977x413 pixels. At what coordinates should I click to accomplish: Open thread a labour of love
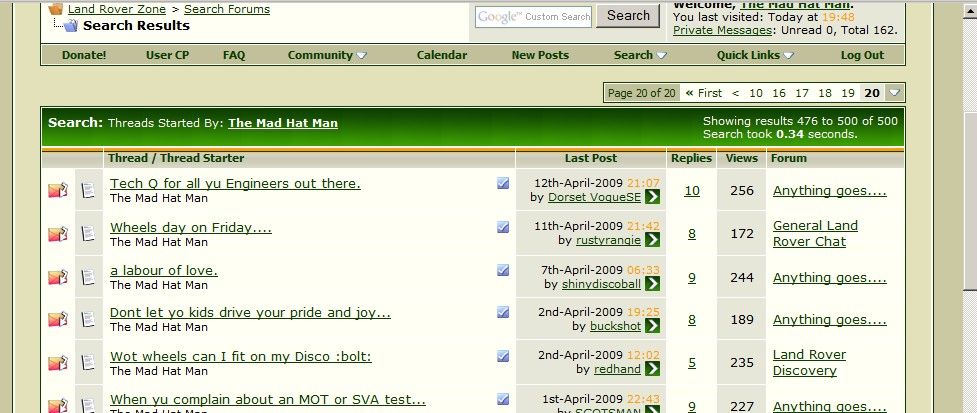click(164, 270)
